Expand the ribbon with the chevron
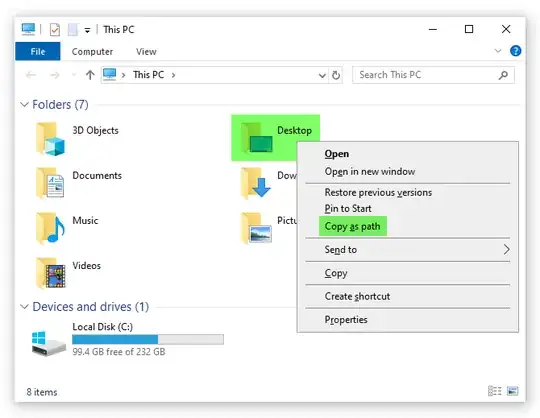The height and width of the screenshot is (418, 540). [498, 51]
